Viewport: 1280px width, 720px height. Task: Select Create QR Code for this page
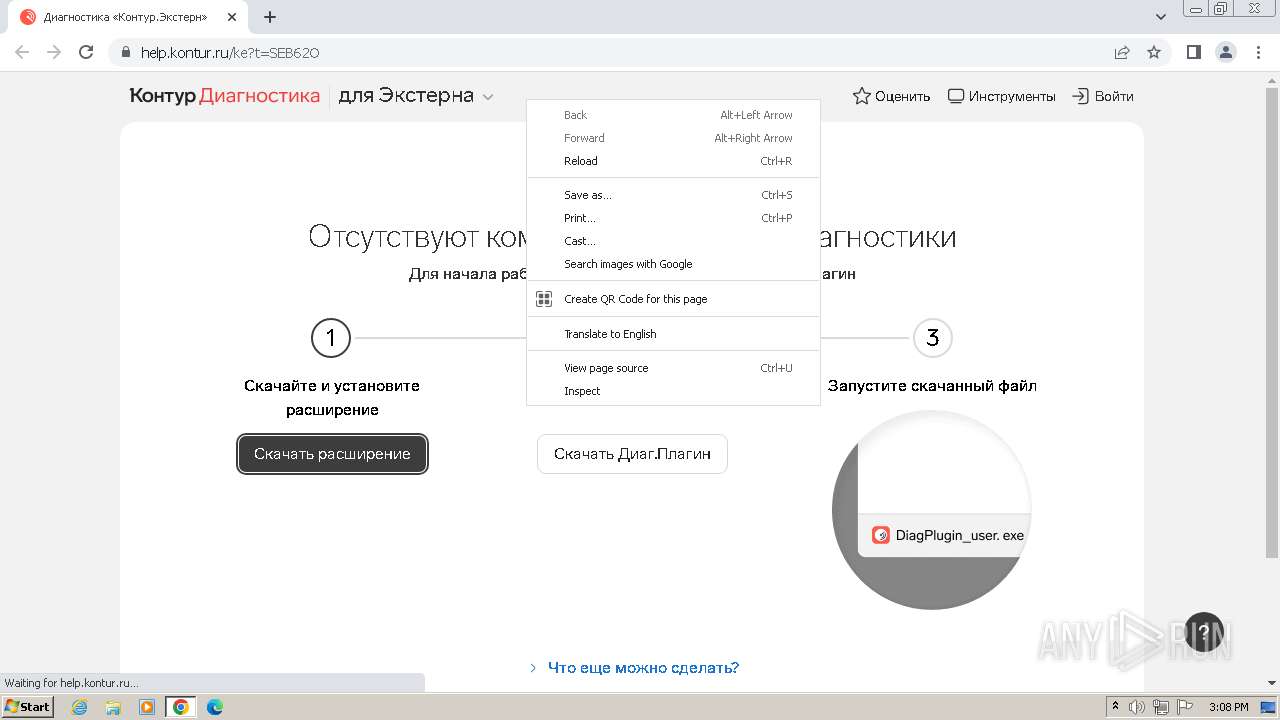click(673, 299)
